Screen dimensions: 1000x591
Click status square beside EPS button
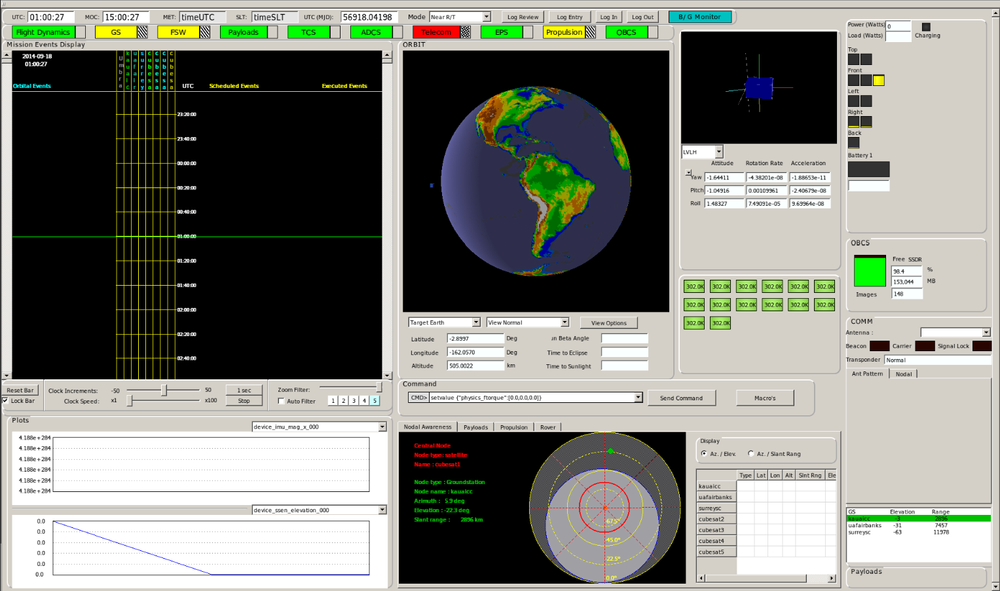pos(528,32)
